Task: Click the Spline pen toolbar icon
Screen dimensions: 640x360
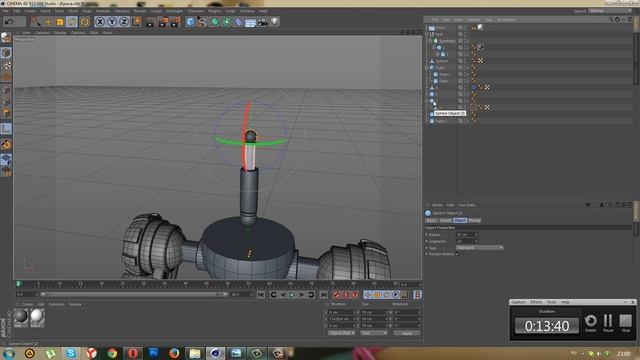Action: tap(202, 22)
